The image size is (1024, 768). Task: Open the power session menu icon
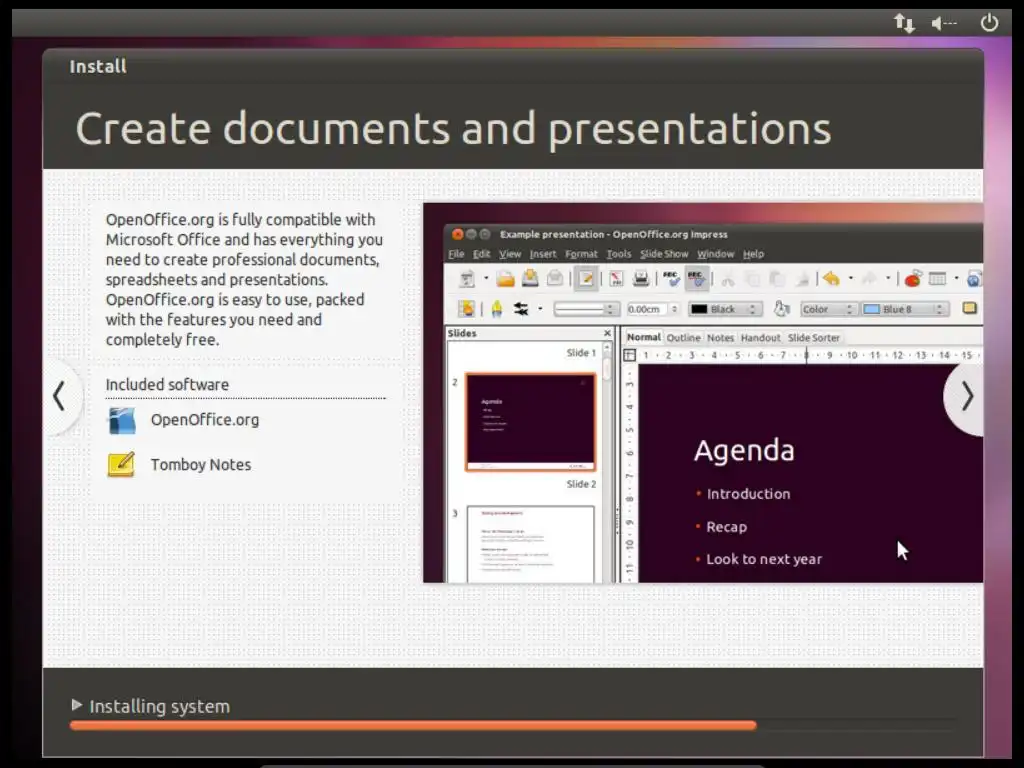tap(989, 23)
